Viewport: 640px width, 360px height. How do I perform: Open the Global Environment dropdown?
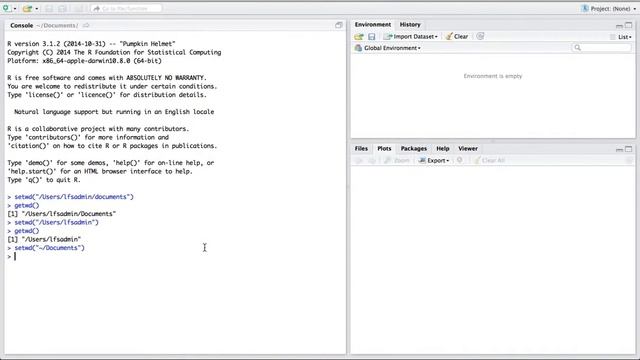387,48
